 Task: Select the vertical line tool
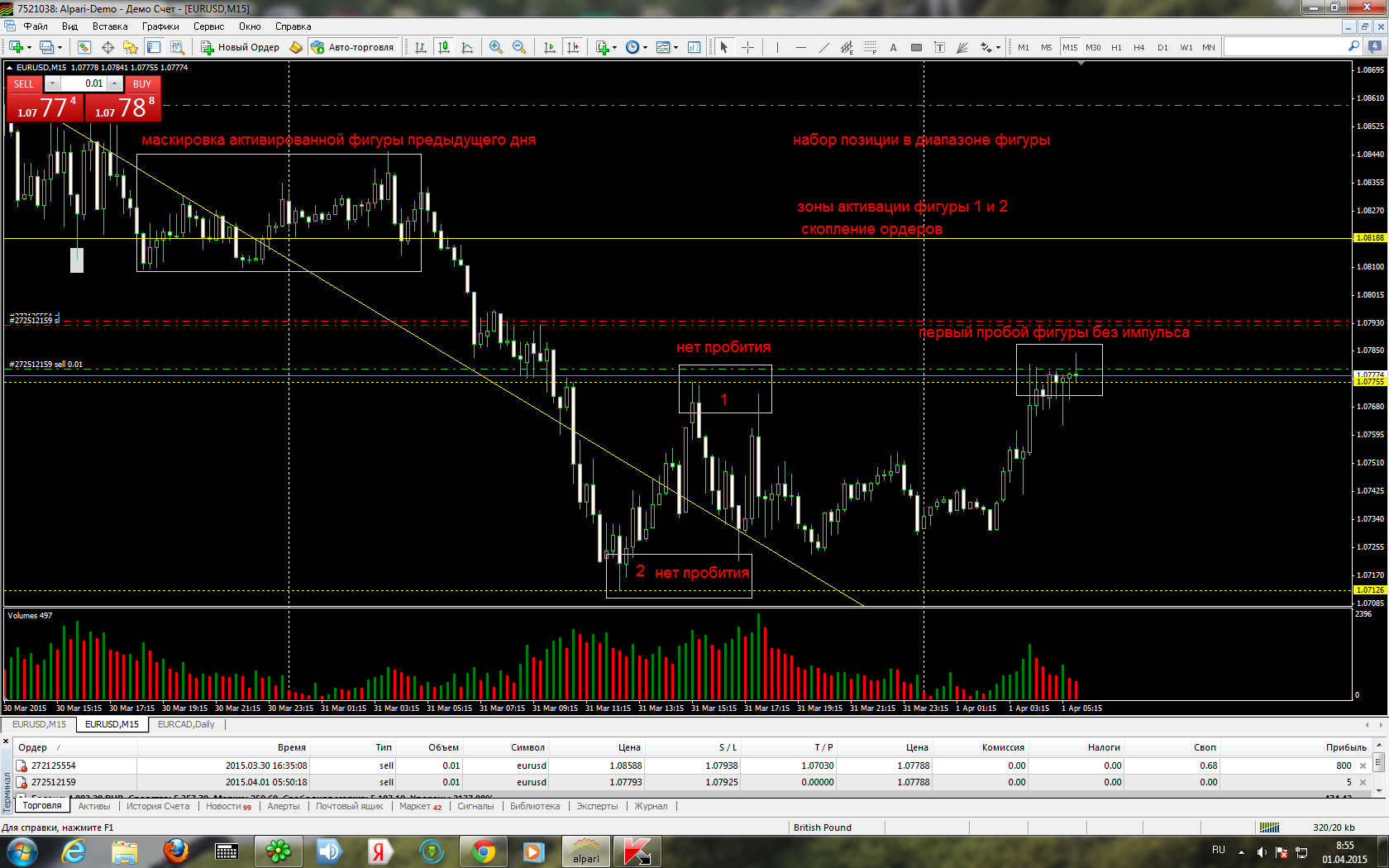(777, 47)
